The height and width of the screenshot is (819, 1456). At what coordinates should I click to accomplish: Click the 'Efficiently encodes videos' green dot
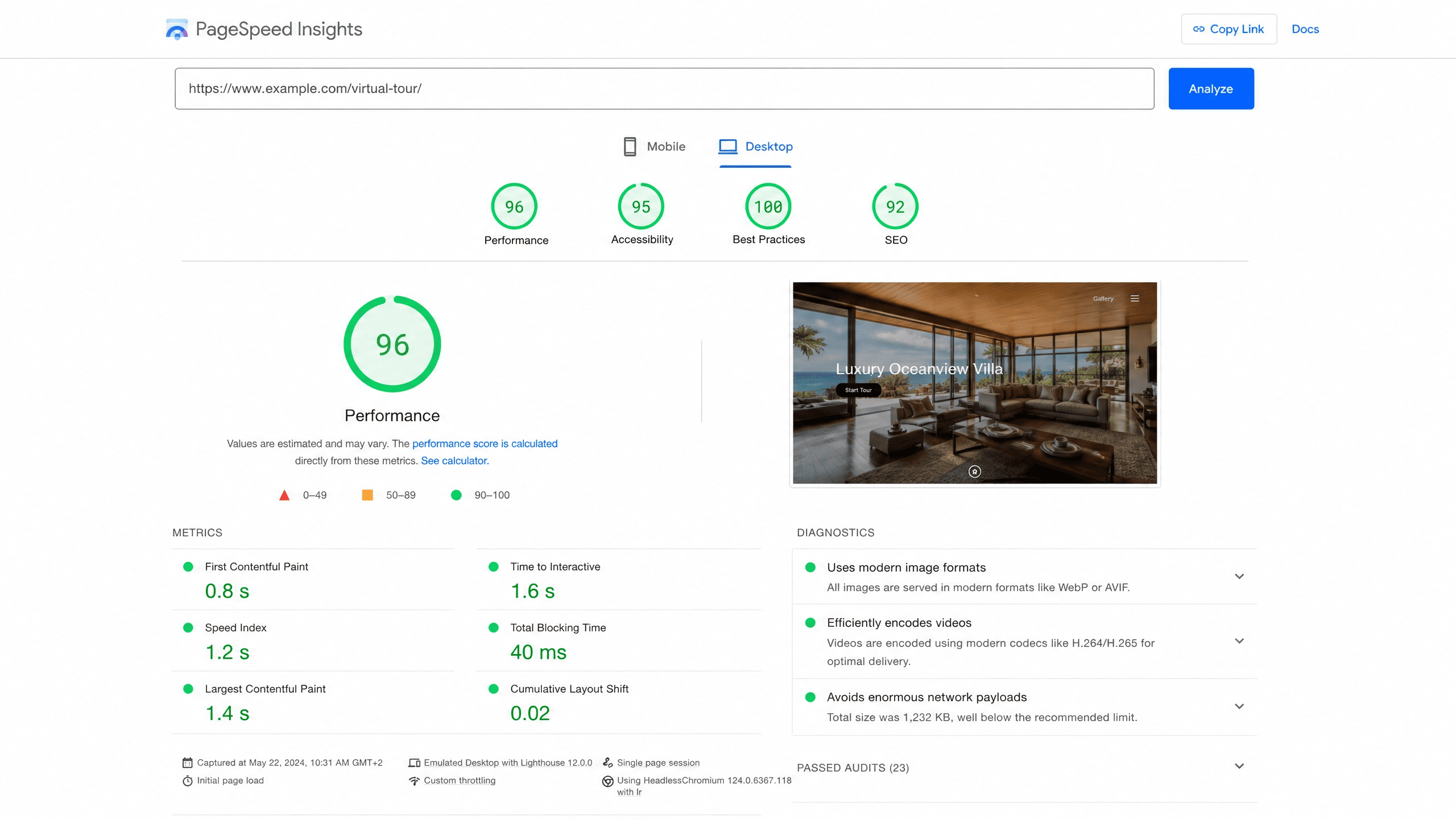810,623
